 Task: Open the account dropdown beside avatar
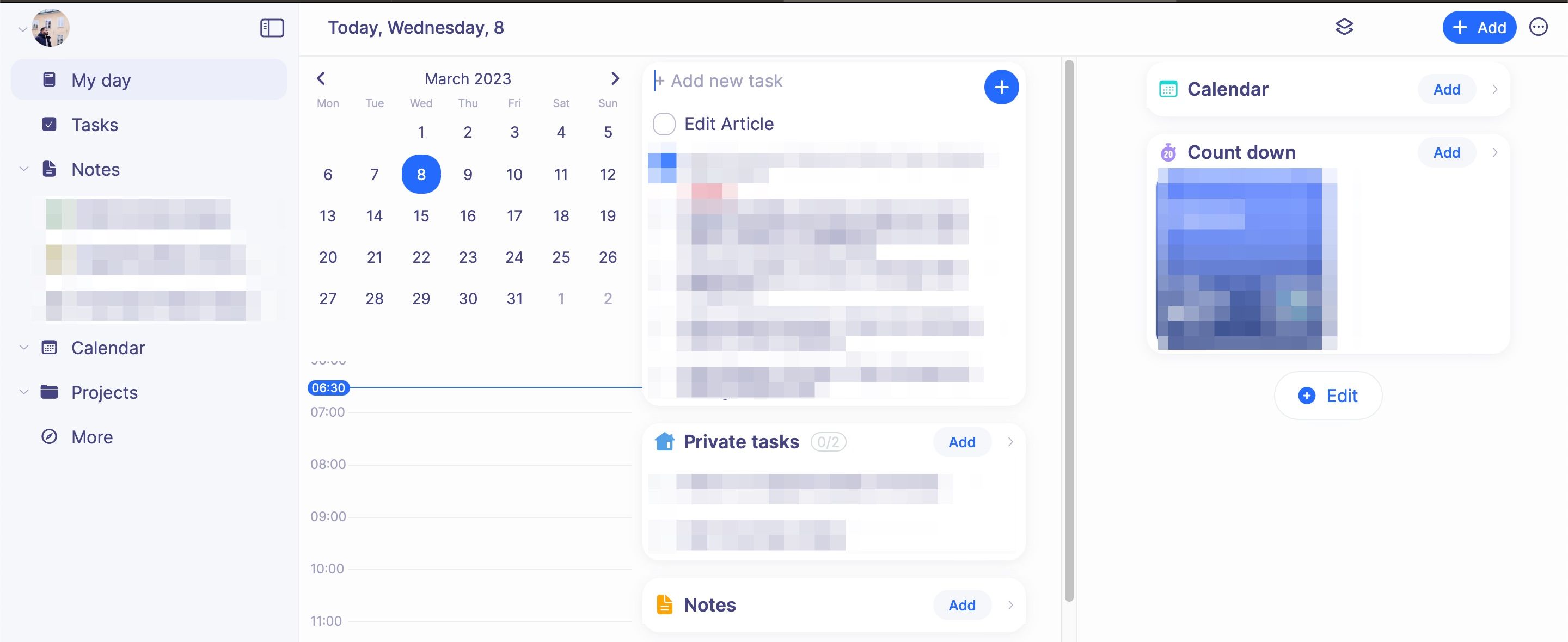click(x=22, y=29)
